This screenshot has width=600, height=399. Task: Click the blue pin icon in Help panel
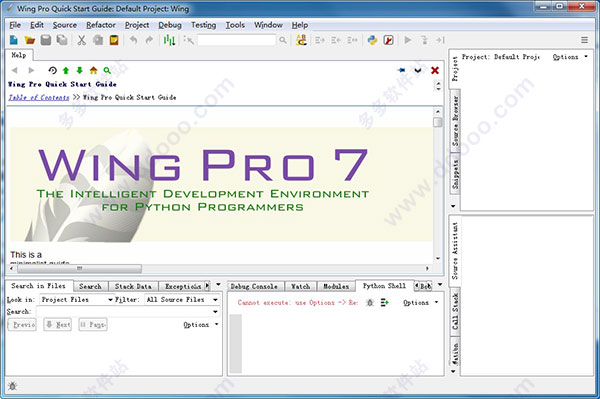(x=401, y=70)
